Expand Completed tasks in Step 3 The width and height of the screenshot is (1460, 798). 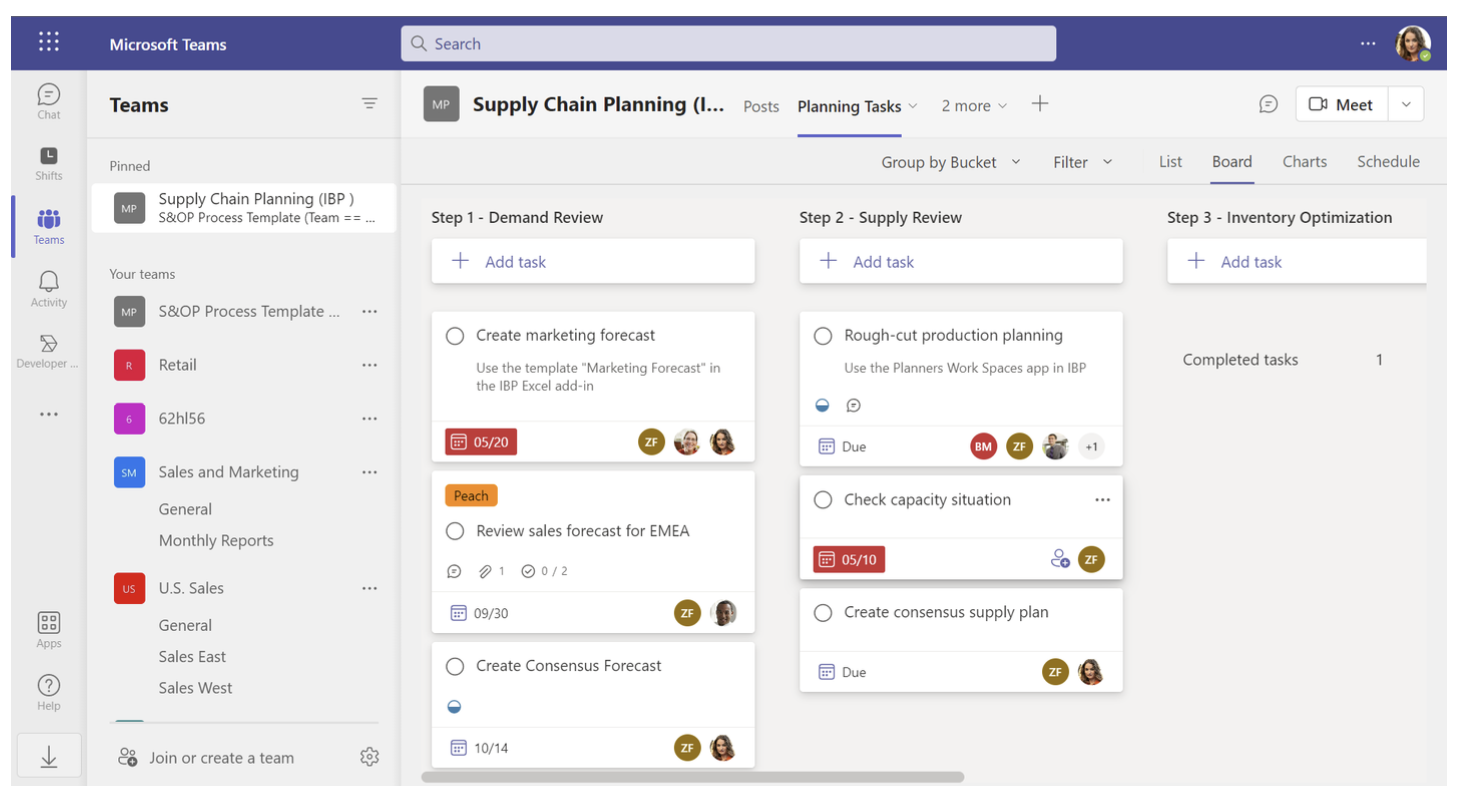(1283, 360)
